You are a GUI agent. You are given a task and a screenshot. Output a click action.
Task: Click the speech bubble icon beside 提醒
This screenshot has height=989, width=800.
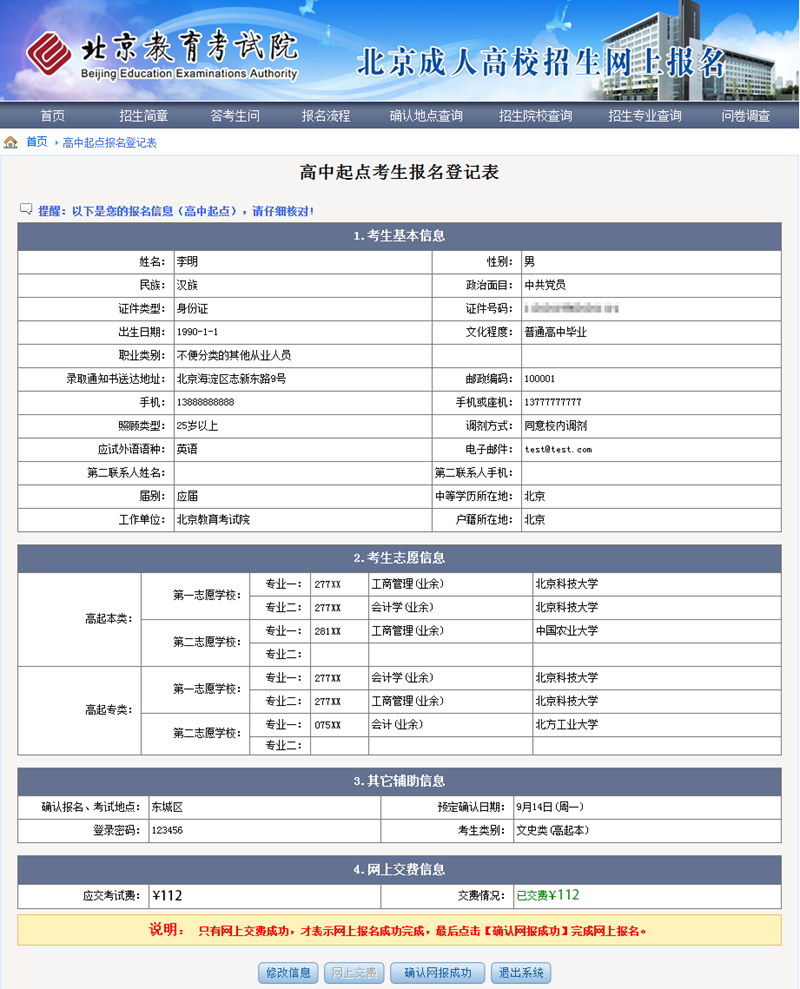26,210
